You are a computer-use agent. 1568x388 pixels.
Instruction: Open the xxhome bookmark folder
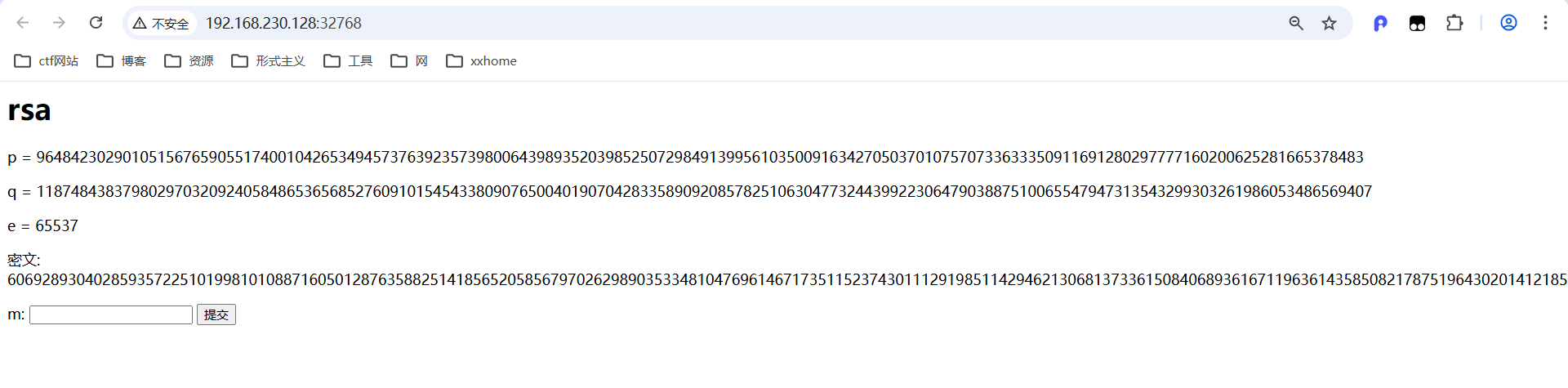pos(481,61)
